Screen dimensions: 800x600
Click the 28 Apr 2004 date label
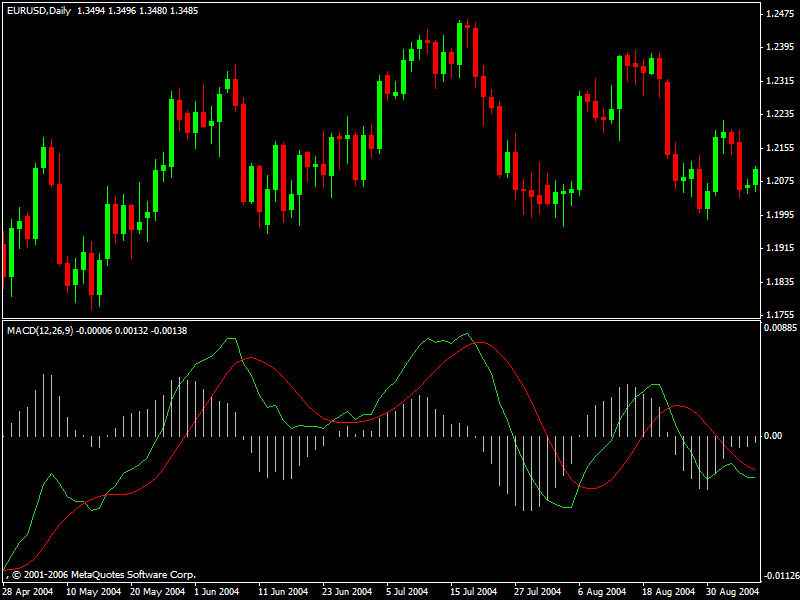click(28, 592)
